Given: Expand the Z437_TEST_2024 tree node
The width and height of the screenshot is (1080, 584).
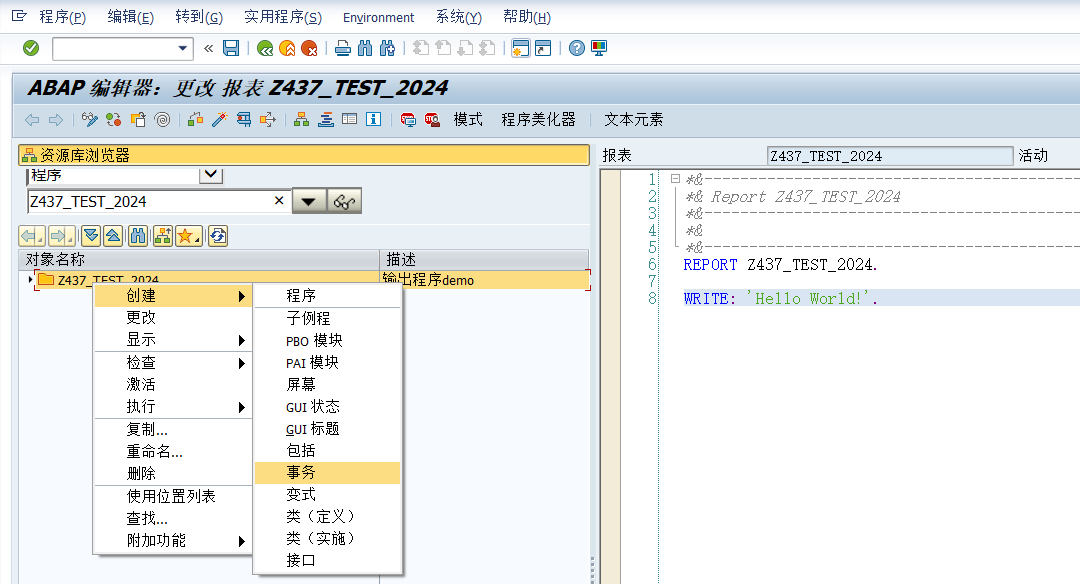Looking at the screenshot, I should tap(30, 278).
